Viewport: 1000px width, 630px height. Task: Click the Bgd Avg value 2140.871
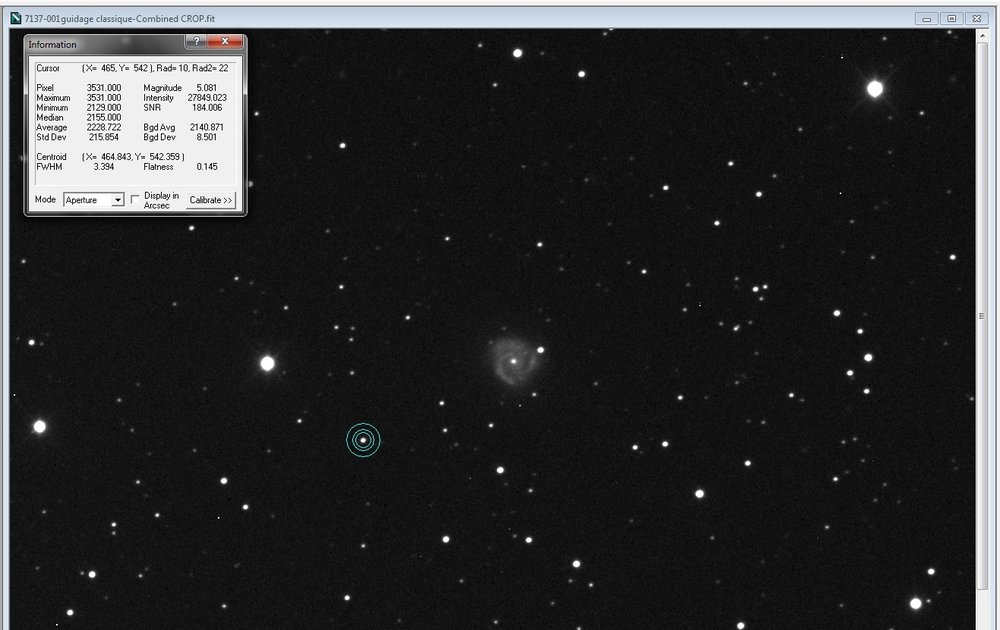207,128
